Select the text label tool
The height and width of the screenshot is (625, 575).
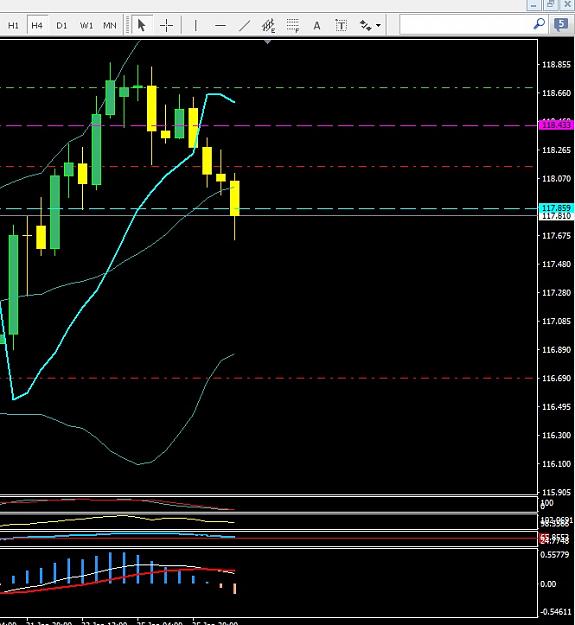(x=341, y=26)
